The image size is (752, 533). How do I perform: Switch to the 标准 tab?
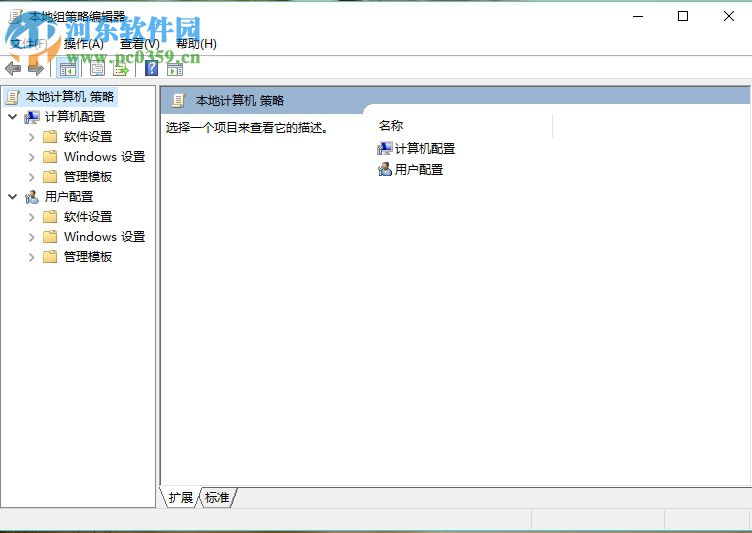tap(217, 497)
